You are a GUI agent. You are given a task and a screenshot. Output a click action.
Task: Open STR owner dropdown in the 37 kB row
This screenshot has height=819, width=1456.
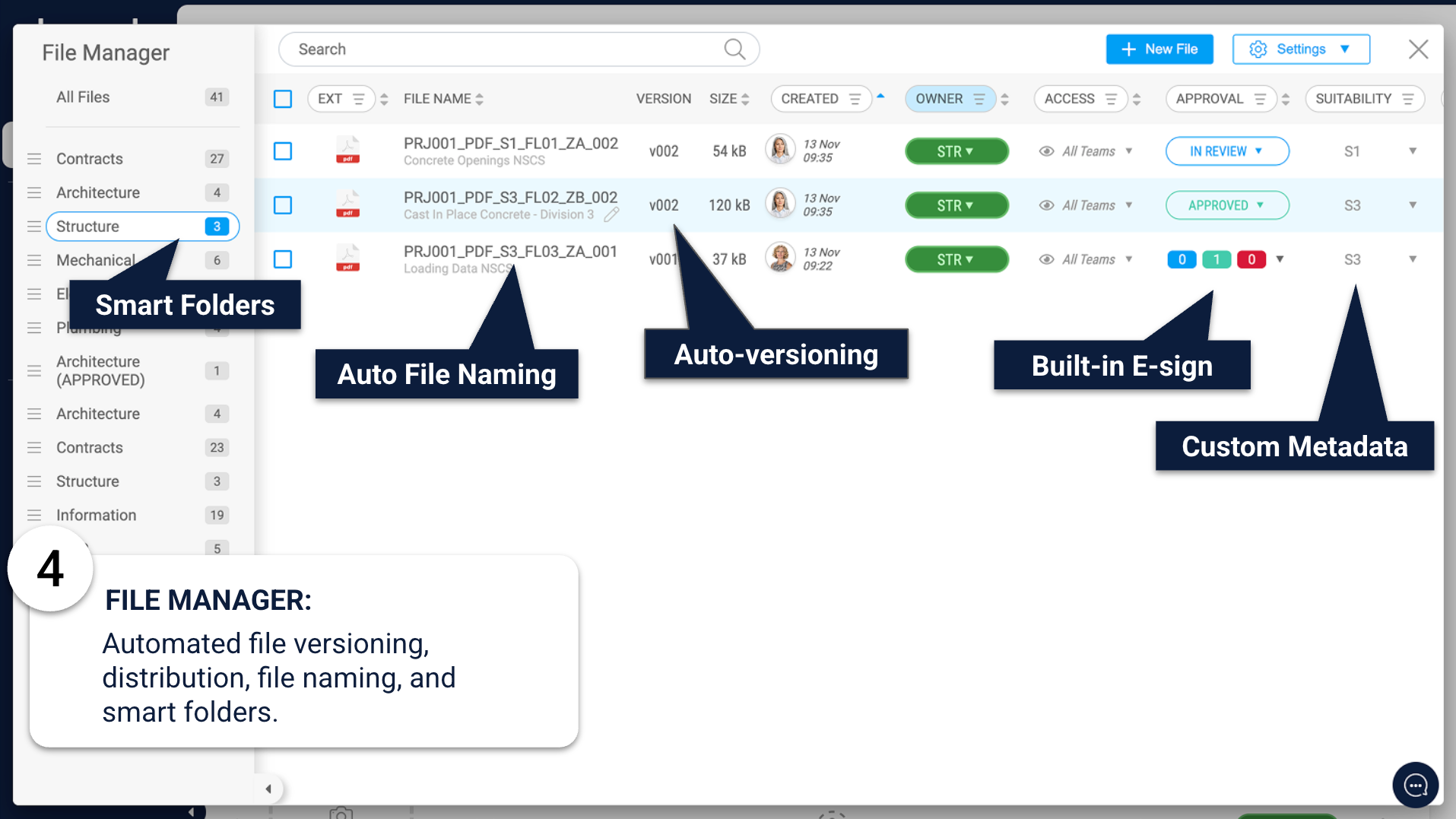pyautogui.click(x=956, y=259)
